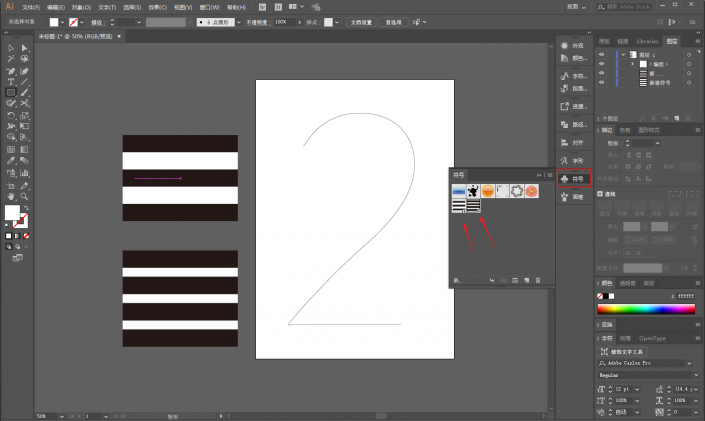Open Adobe Bridge via Br icon
Viewport: 705px width, 421px height.
[263, 7]
